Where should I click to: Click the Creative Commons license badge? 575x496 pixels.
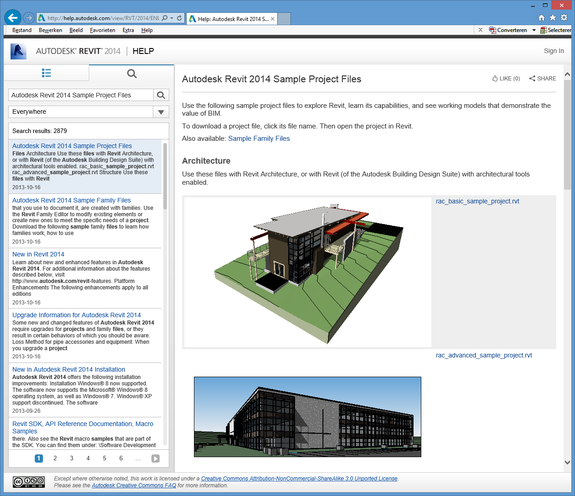(29, 482)
